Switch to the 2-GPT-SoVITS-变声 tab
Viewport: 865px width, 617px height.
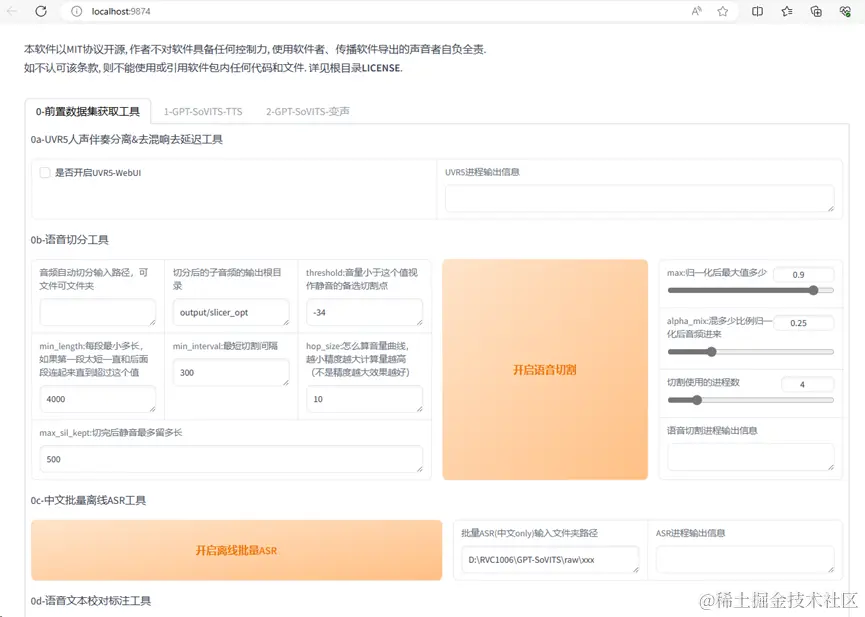308,111
